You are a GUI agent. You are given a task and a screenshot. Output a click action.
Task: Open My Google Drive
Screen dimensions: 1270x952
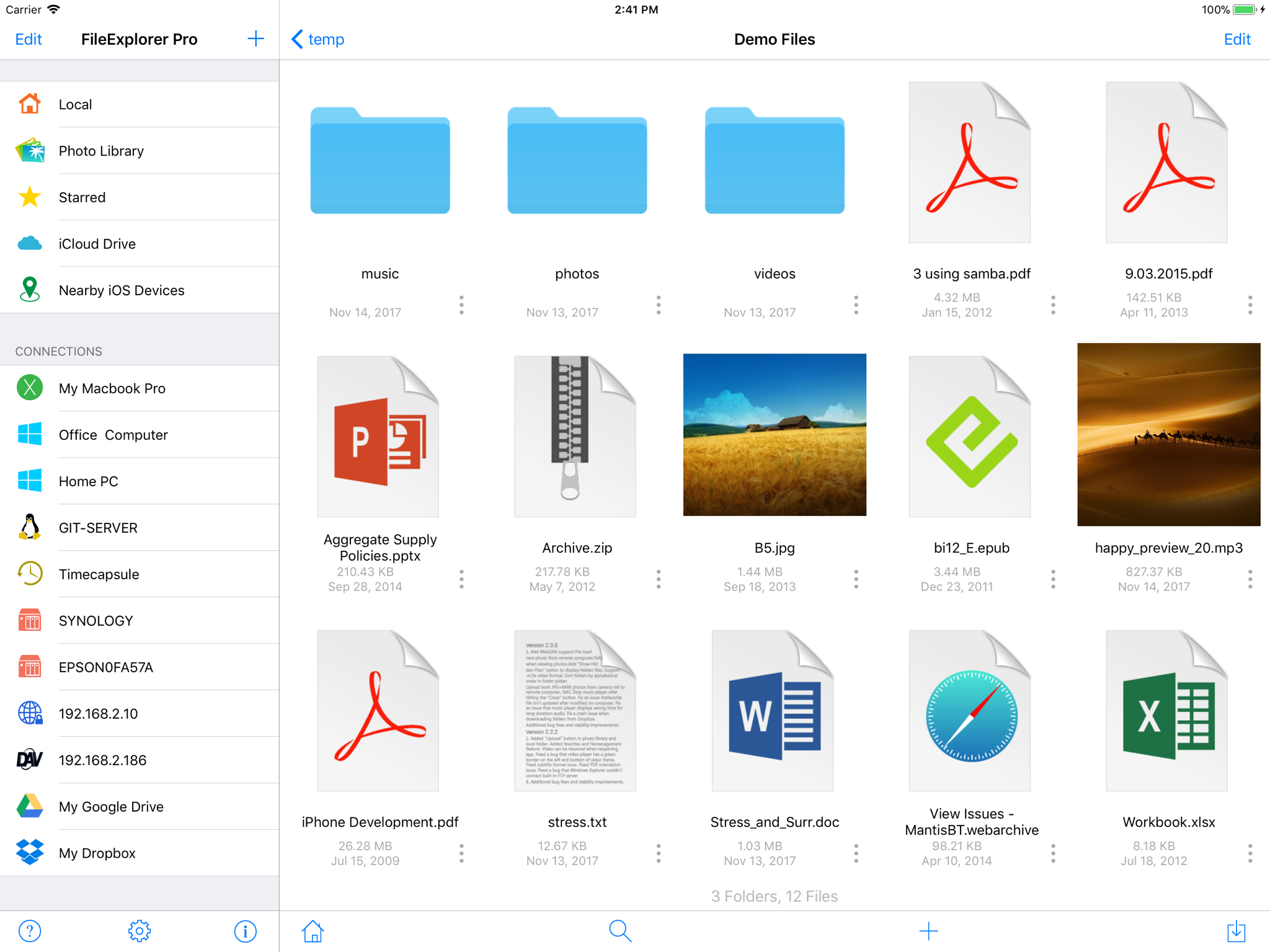140,807
